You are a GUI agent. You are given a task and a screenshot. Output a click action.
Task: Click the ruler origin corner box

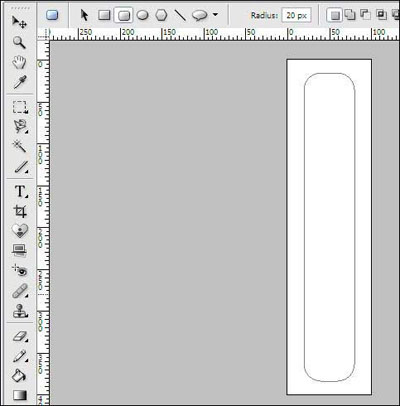pyautogui.click(x=43, y=34)
